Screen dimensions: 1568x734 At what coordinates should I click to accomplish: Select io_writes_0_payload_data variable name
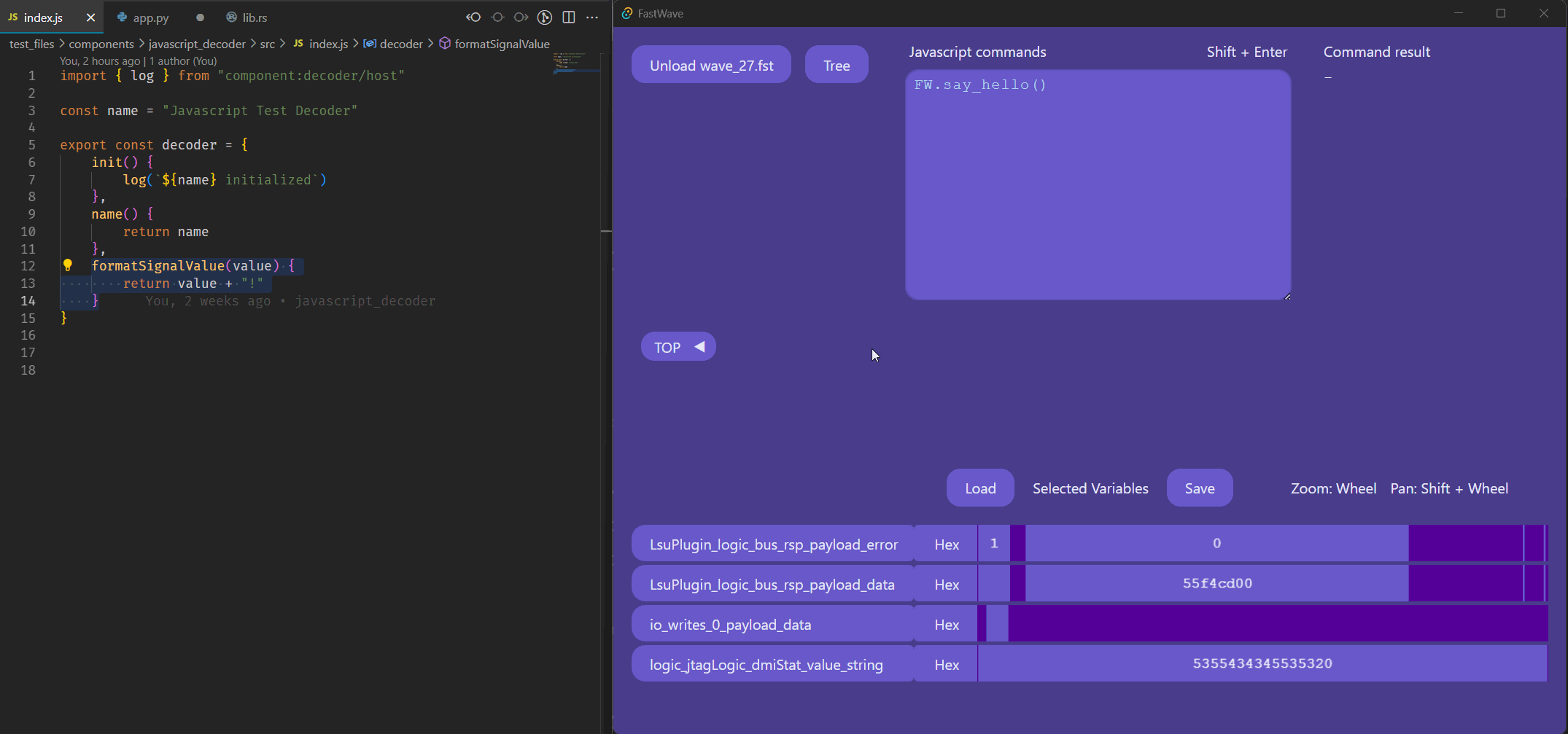point(773,624)
